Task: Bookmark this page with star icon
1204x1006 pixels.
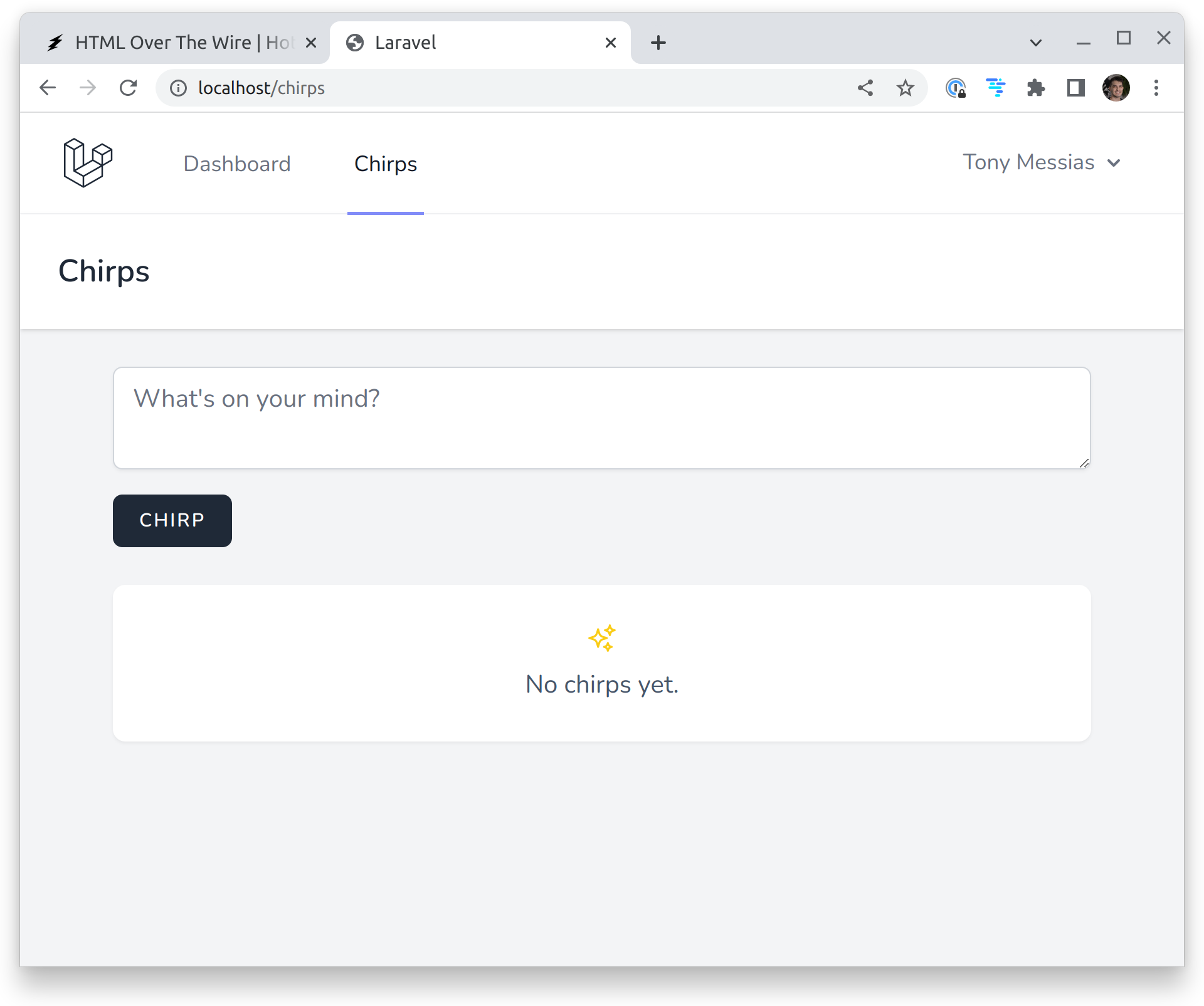Action: click(905, 88)
